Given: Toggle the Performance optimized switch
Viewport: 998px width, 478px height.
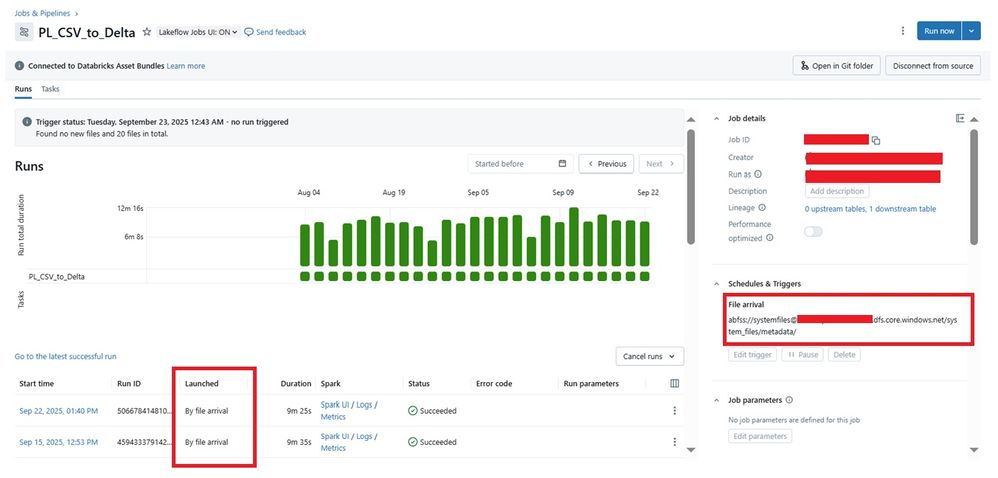Looking at the screenshot, I should pyautogui.click(x=813, y=231).
